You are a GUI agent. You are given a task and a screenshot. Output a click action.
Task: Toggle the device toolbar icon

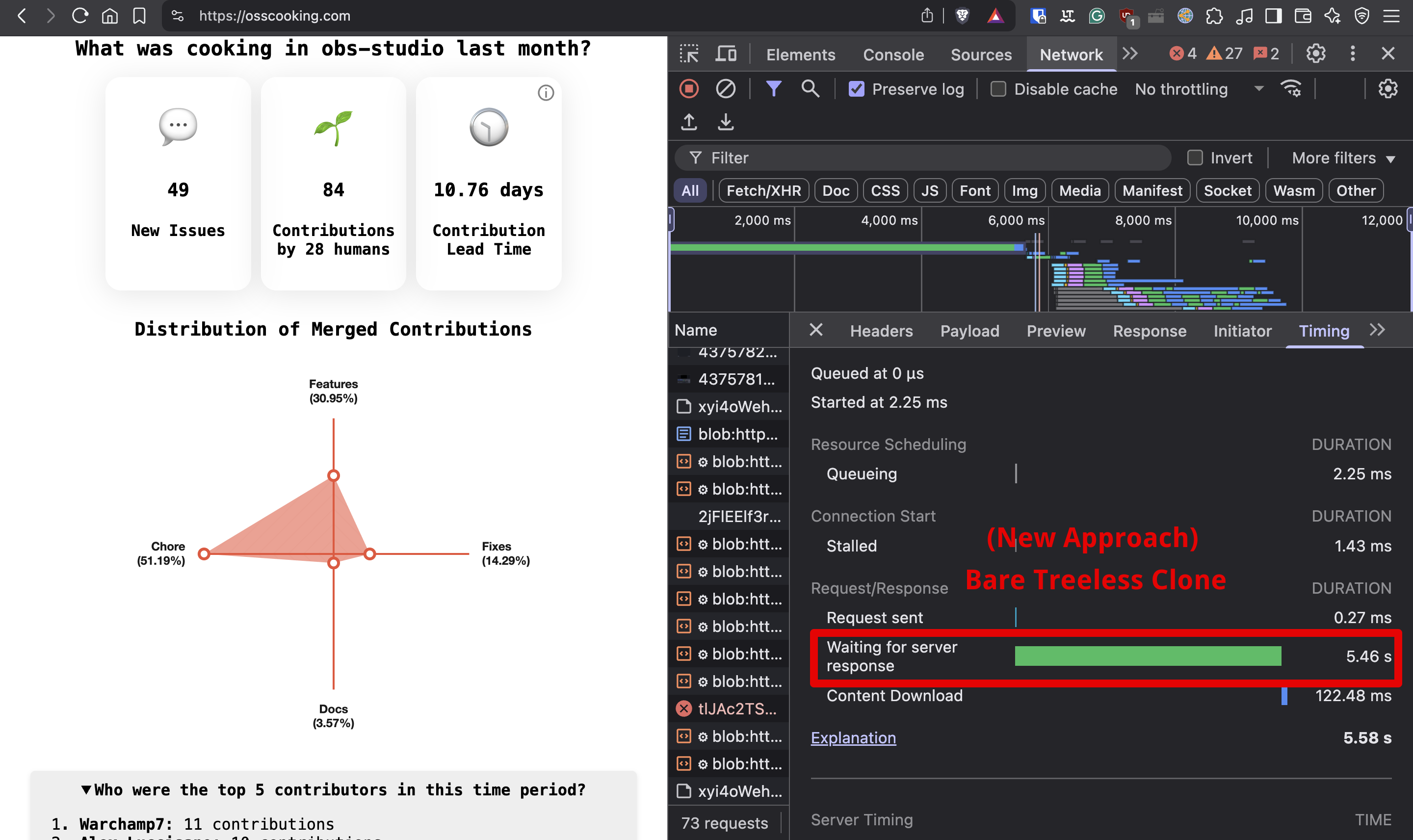726,54
